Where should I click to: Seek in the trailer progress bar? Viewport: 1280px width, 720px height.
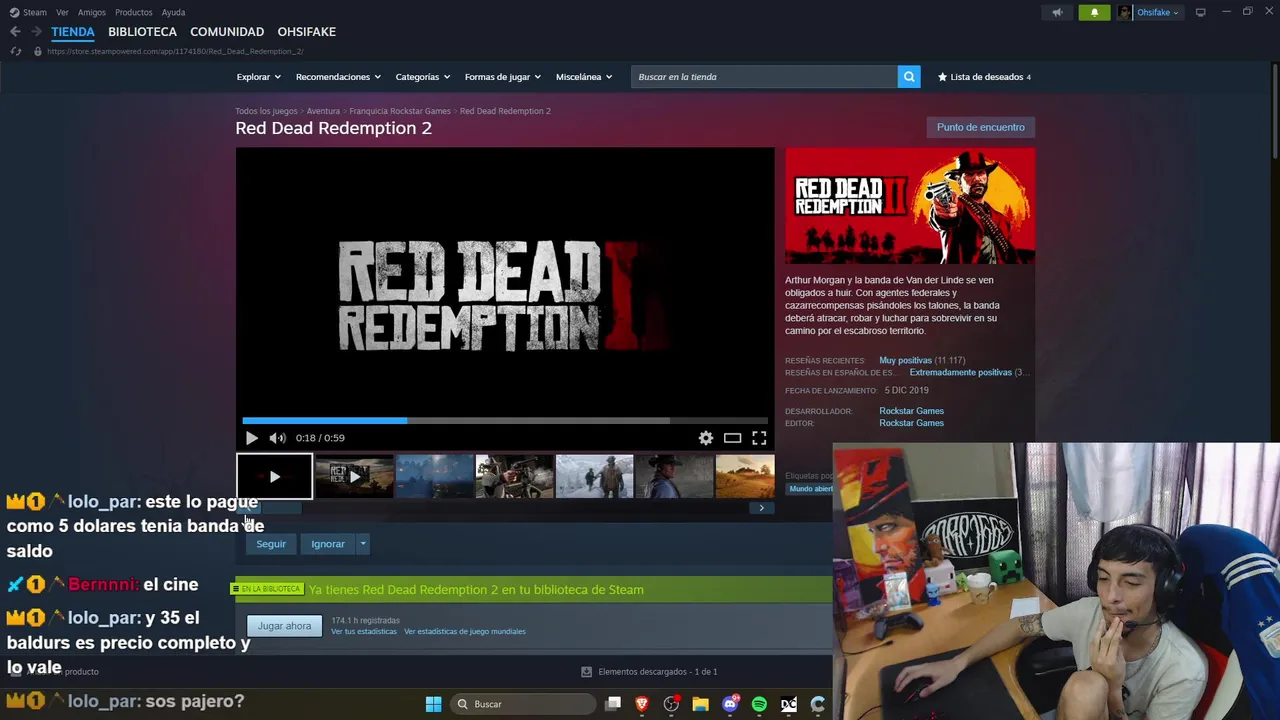tap(505, 421)
